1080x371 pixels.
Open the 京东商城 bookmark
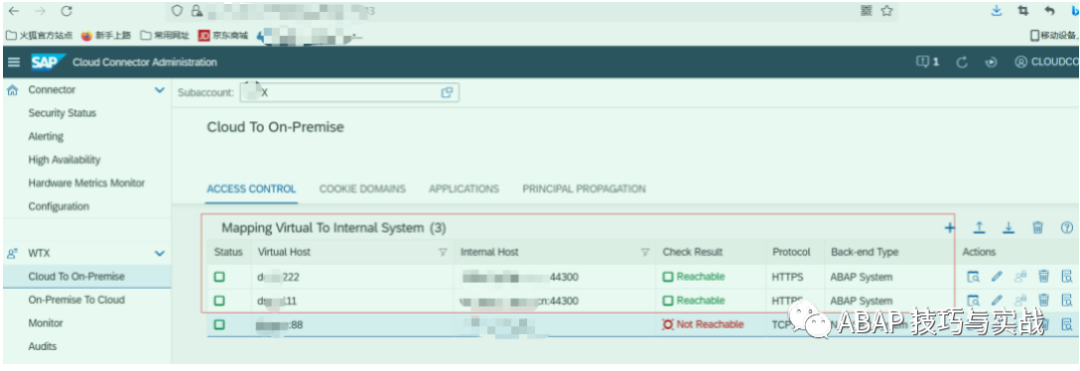[223, 35]
